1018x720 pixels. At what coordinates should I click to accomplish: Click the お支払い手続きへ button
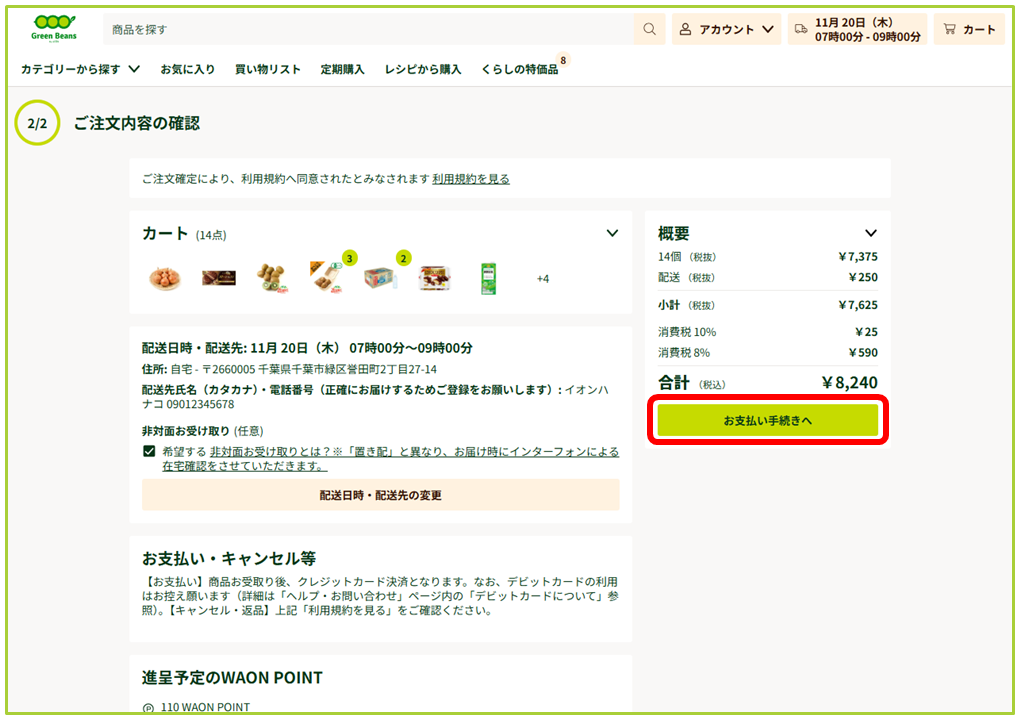[766, 420]
